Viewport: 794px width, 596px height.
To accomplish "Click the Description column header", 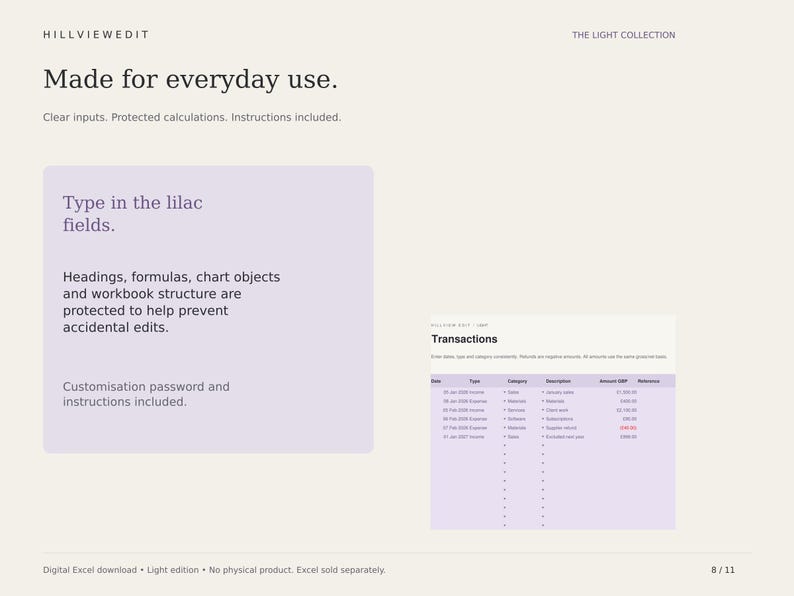I will pyautogui.click(x=558, y=381).
